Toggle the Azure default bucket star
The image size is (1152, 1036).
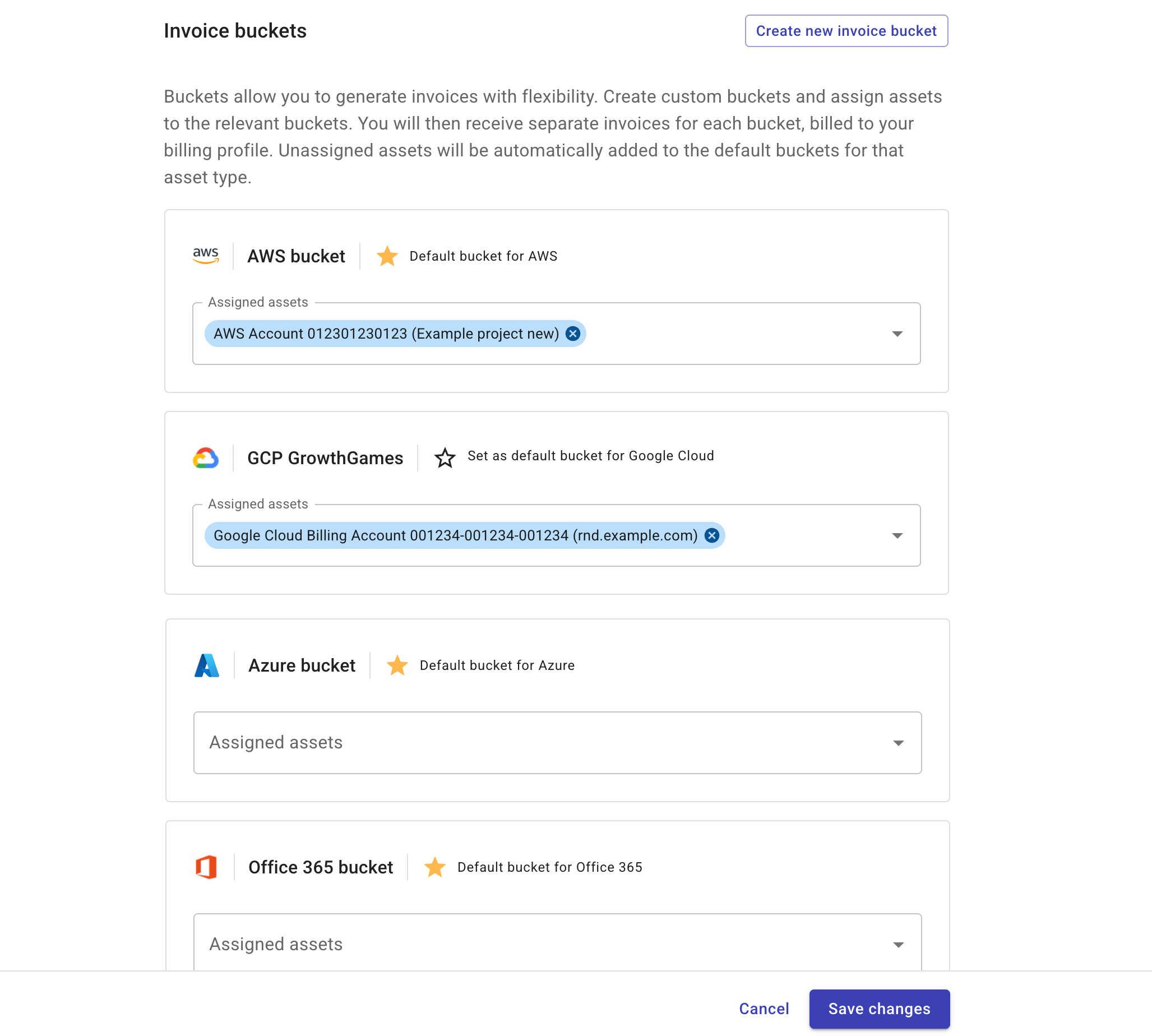tap(397, 665)
